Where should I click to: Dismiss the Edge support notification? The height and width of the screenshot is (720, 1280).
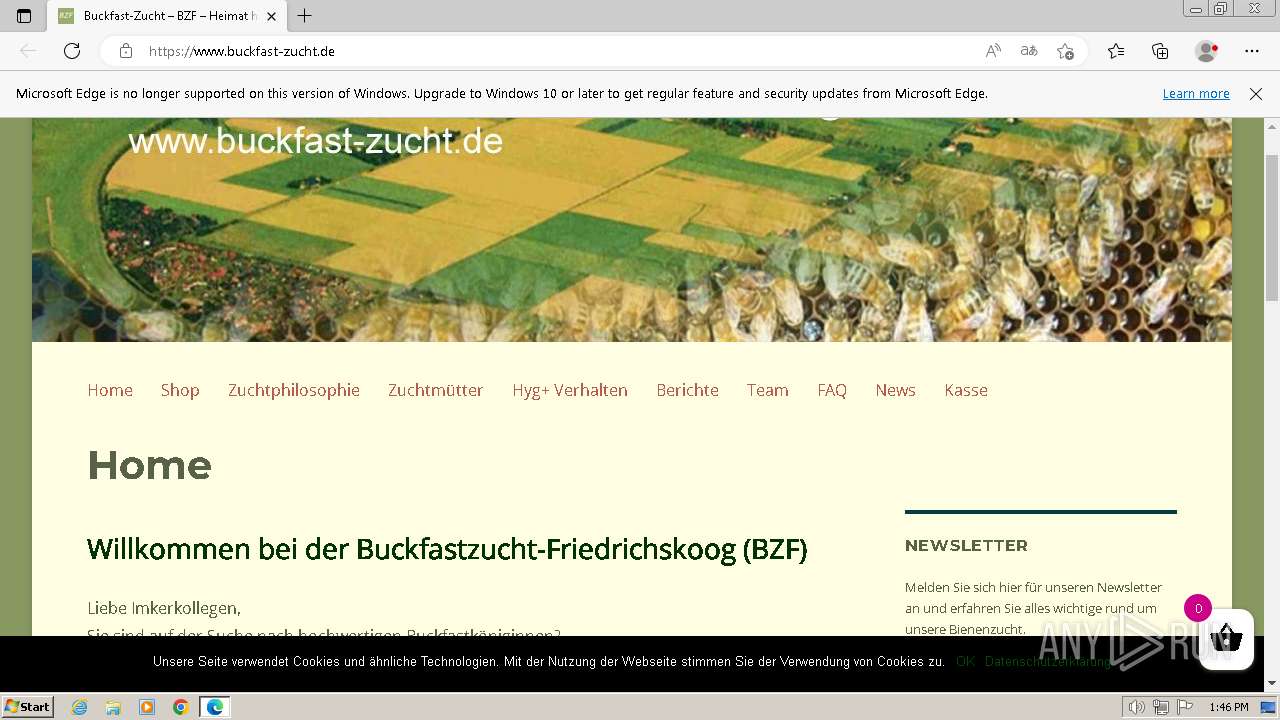click(1256, 93)
